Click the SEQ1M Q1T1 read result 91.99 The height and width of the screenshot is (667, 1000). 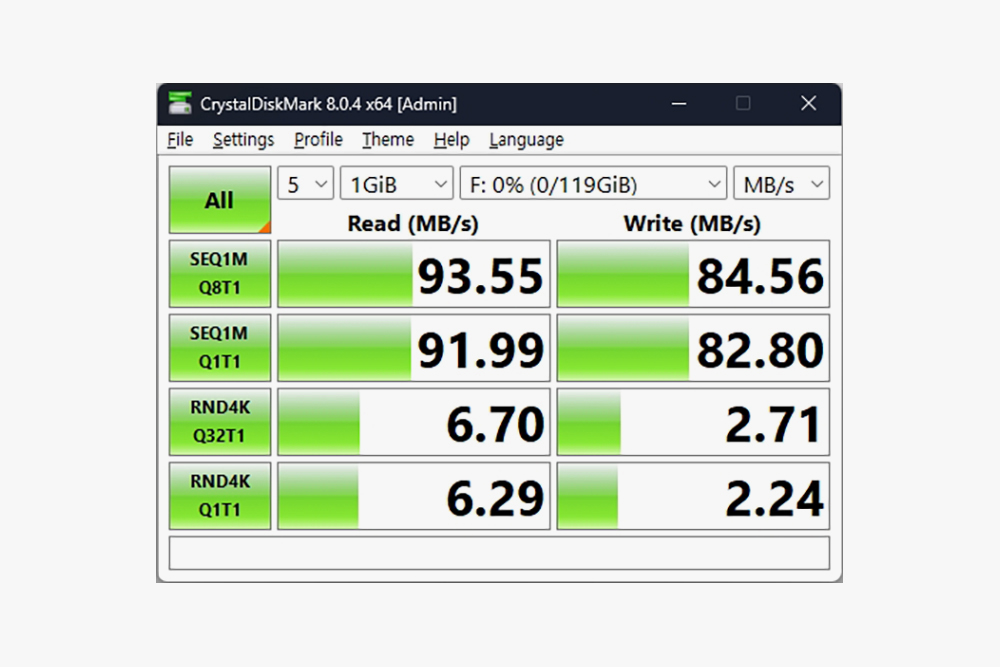[x=414, y=348]
